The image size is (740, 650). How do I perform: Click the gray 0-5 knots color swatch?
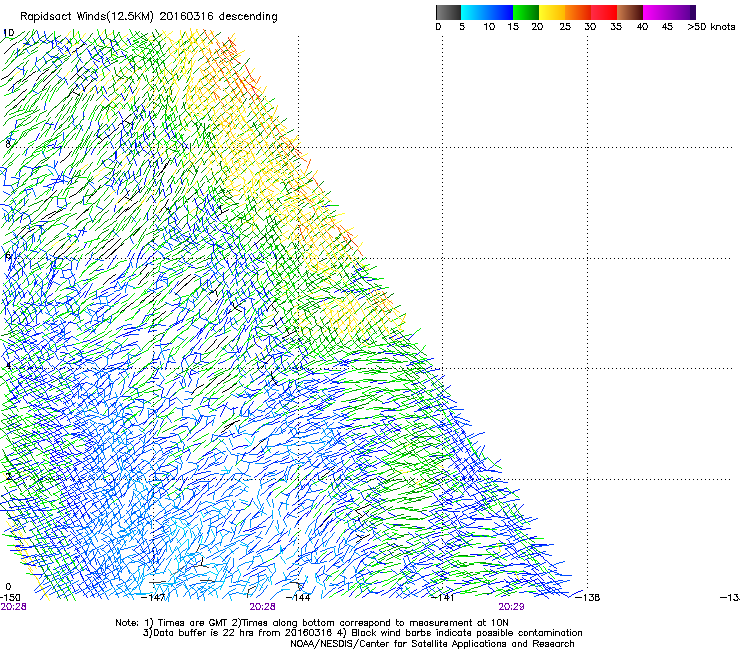[448, 12]
